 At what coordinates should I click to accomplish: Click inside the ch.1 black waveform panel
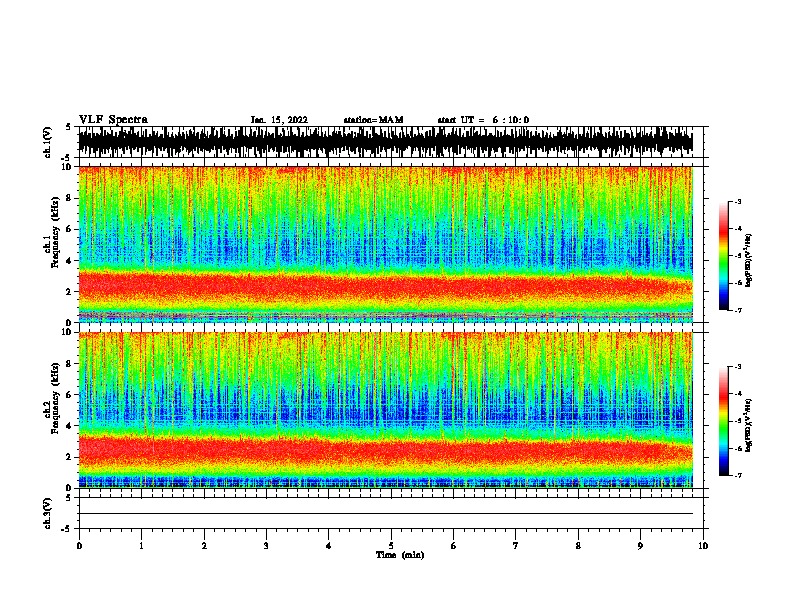[x=385, y=142]
